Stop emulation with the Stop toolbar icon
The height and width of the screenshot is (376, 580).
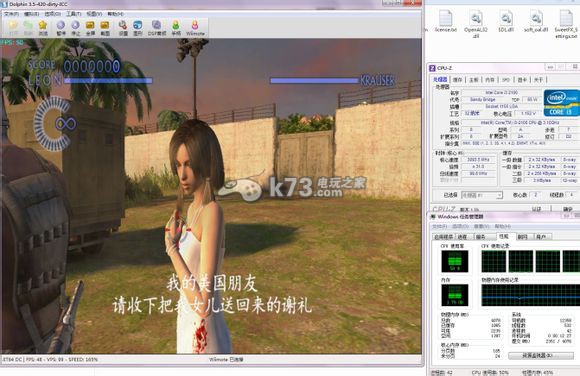tap(75, 27)
